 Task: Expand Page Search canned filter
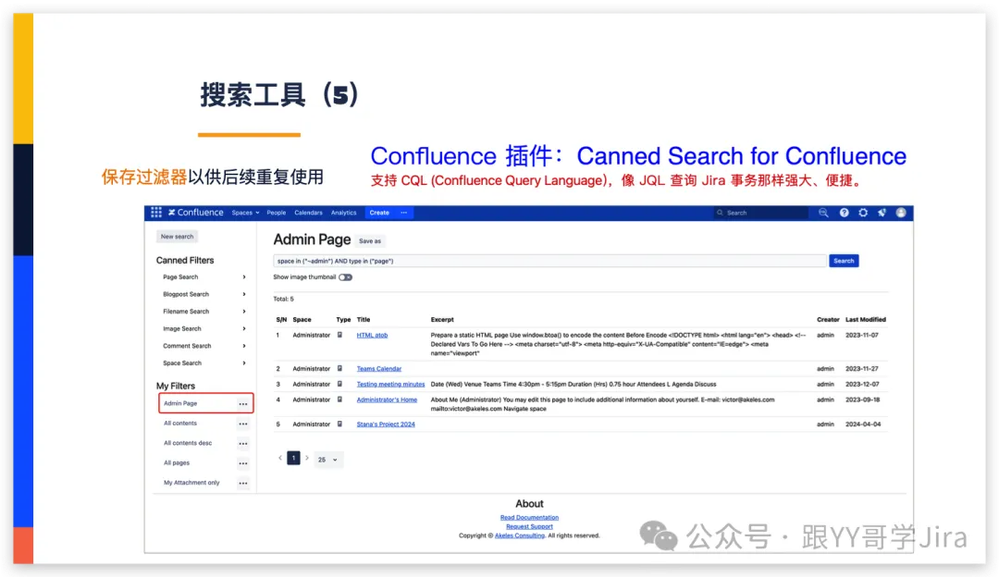tap(244, 277)
